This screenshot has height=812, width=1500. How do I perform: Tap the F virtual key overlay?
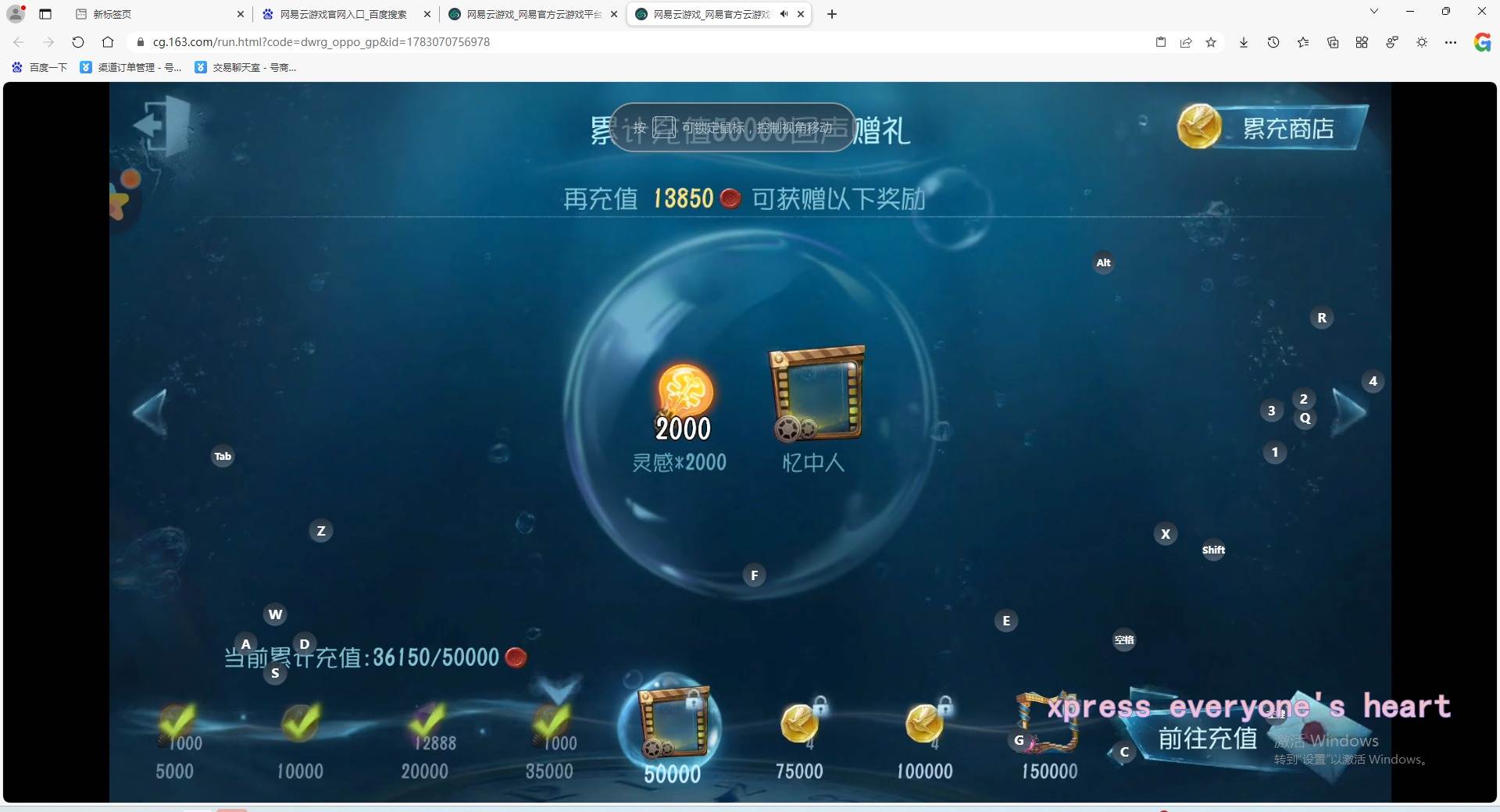click(x=754, y=575)
